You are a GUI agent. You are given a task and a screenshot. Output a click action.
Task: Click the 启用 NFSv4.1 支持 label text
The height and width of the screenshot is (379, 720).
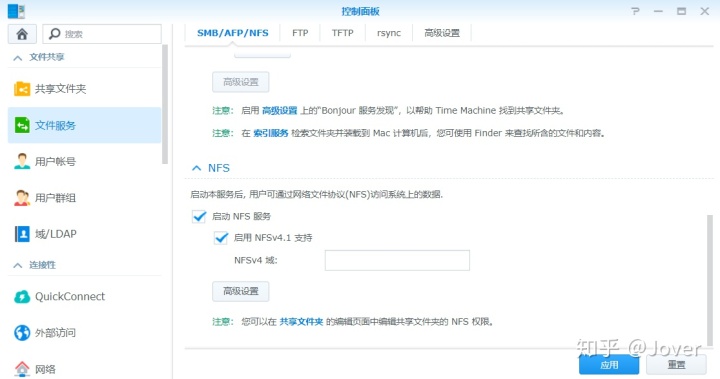(273, 238)
